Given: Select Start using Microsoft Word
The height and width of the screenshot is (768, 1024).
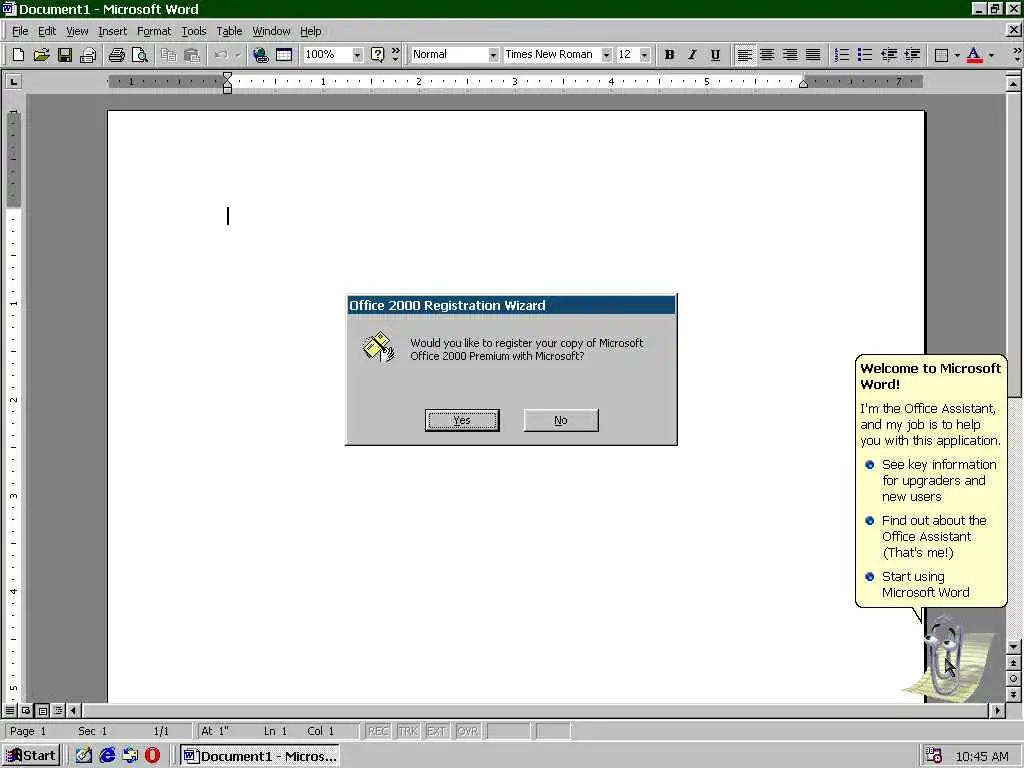Looking at the screenshot, I should tap(925, 584).
